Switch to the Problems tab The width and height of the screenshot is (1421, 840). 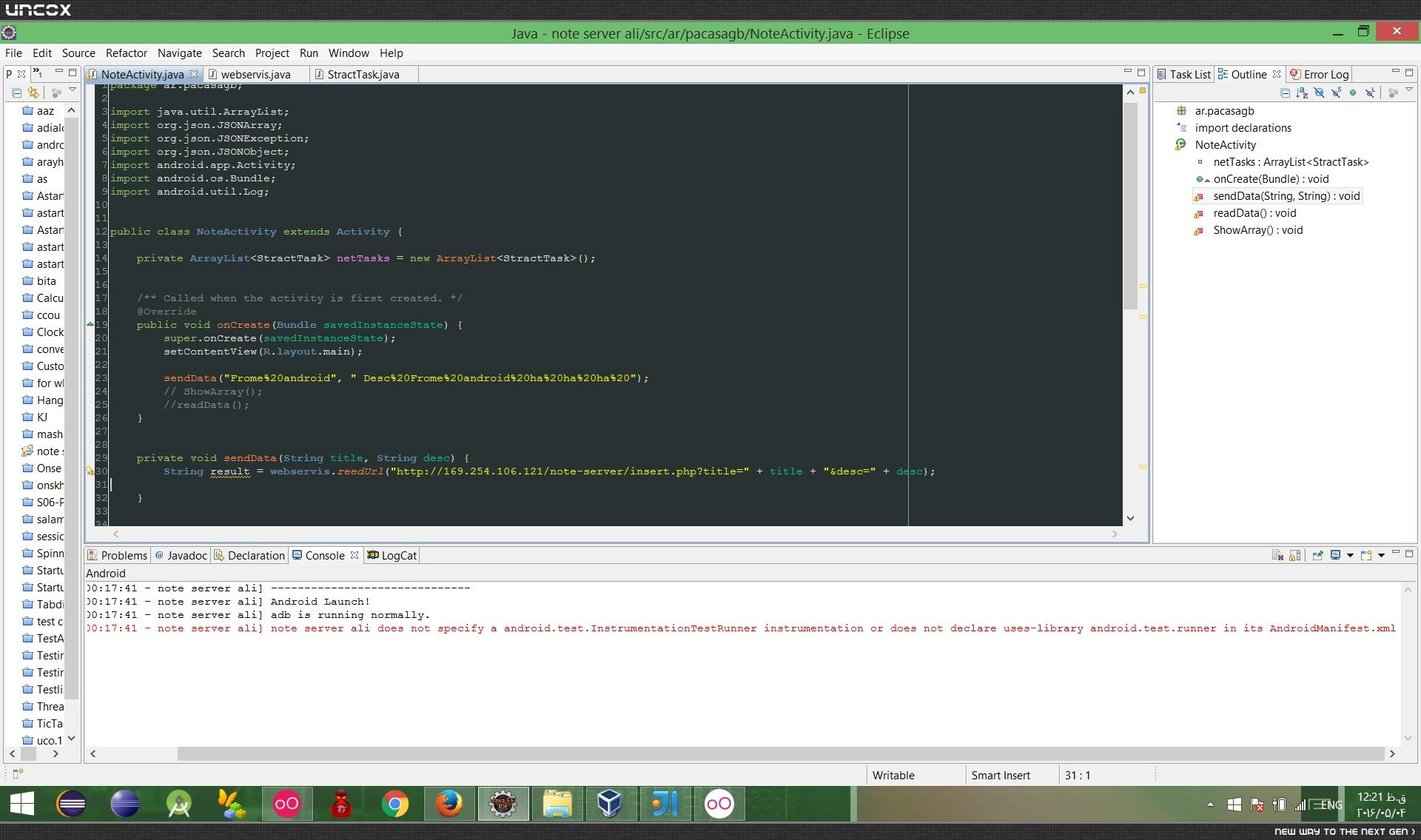tap(118, 555)
